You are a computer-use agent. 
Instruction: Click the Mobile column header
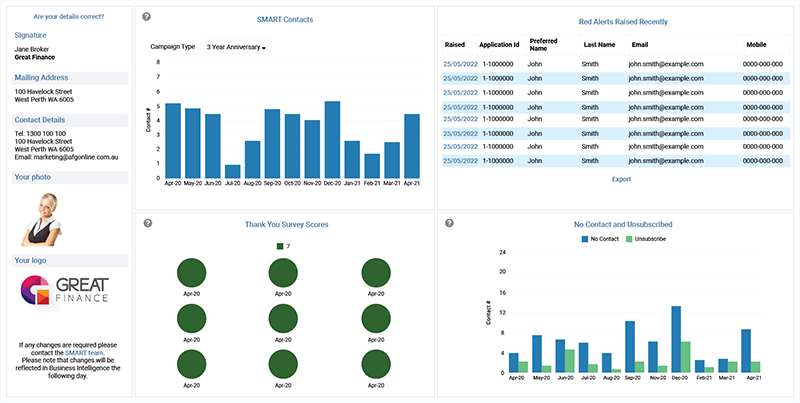758,45
